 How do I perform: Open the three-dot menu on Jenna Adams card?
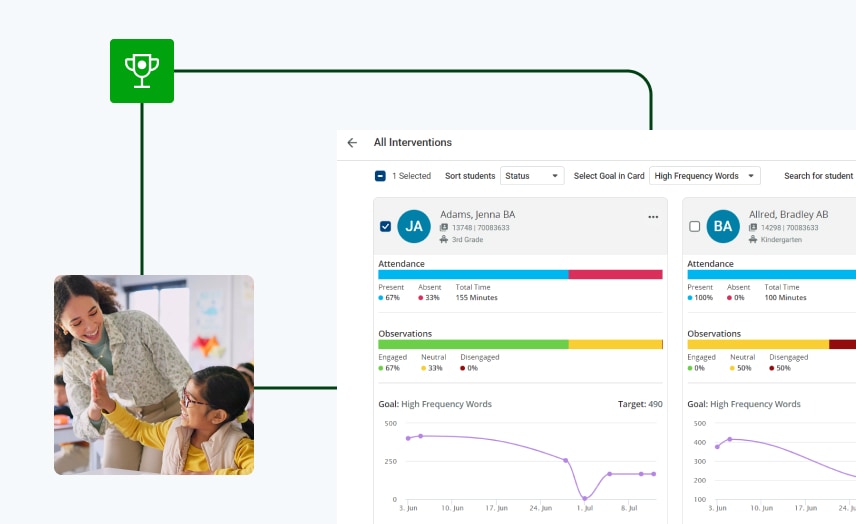[653, 217]
